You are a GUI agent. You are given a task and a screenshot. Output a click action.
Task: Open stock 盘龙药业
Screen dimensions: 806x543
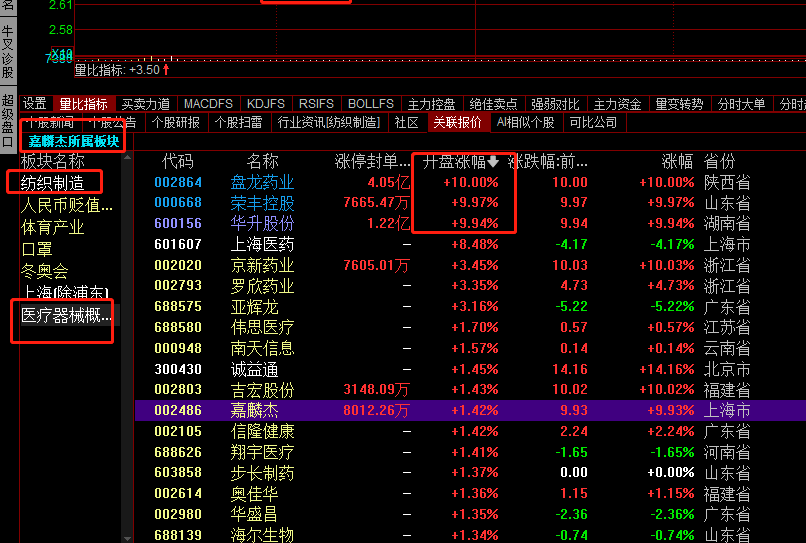[x=262, y=182]
